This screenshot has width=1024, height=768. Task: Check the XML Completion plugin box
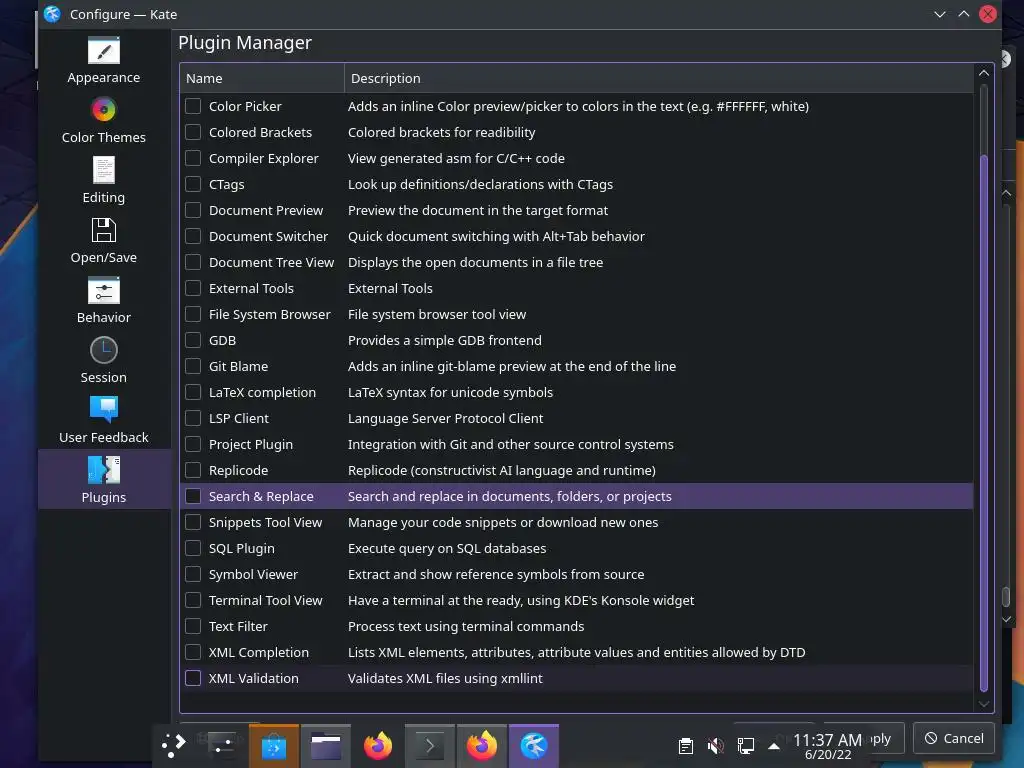point(193,652)
